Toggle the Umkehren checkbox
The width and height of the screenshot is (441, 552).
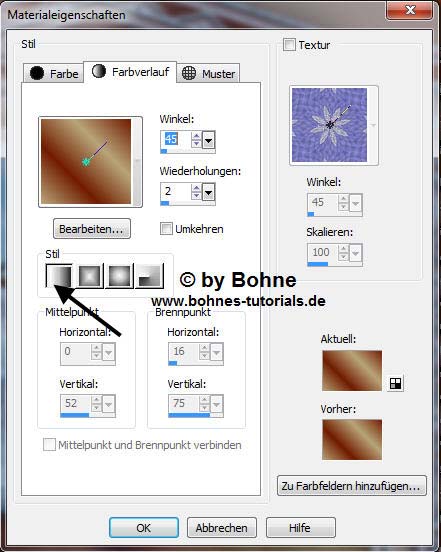pyautogui.click(x=166, y=228)
